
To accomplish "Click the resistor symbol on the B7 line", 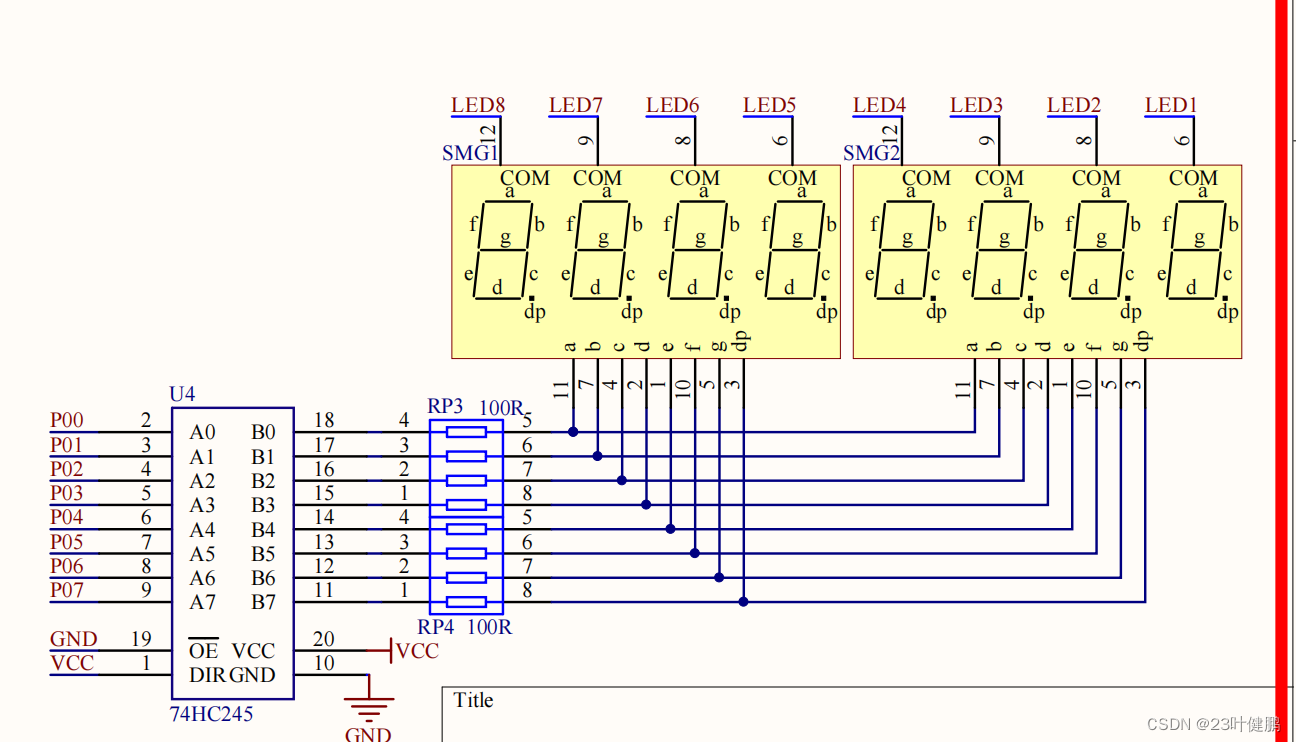I will (x=466, y=602).
